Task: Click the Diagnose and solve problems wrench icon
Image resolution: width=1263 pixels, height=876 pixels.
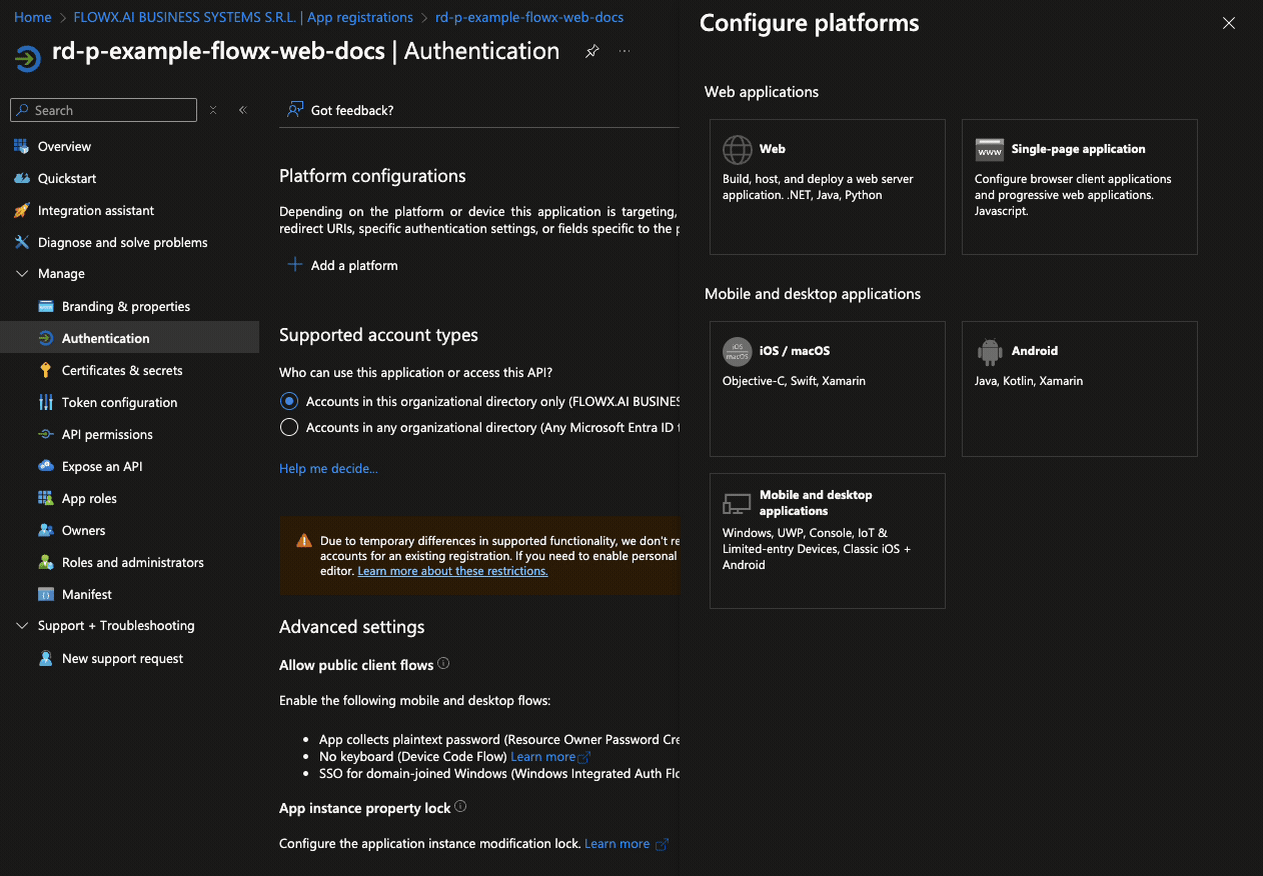Action: tap(21, 243)
